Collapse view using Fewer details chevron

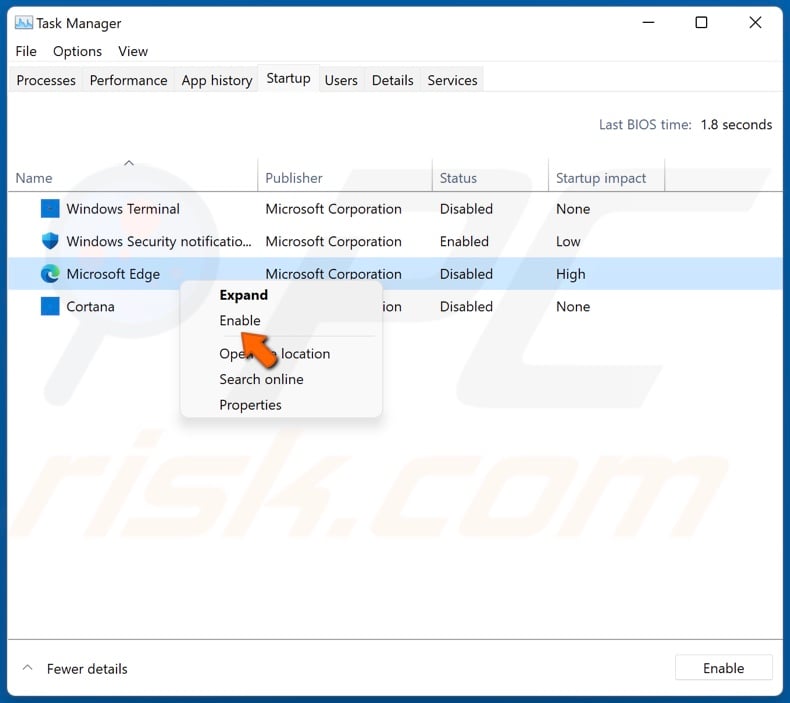click(28, 668)
